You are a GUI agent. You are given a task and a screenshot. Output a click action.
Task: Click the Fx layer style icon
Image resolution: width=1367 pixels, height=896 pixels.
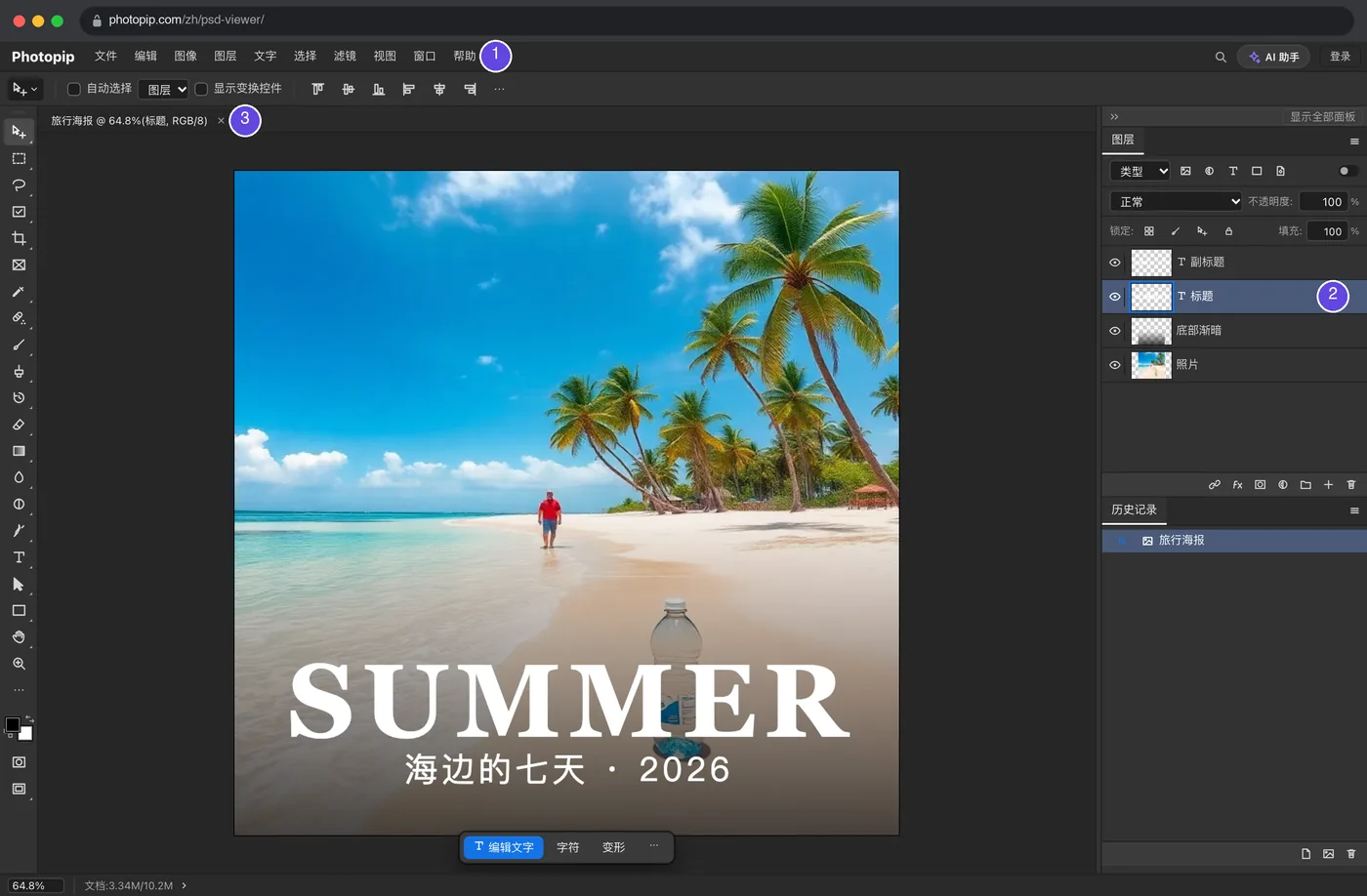tap(1237, 485)
